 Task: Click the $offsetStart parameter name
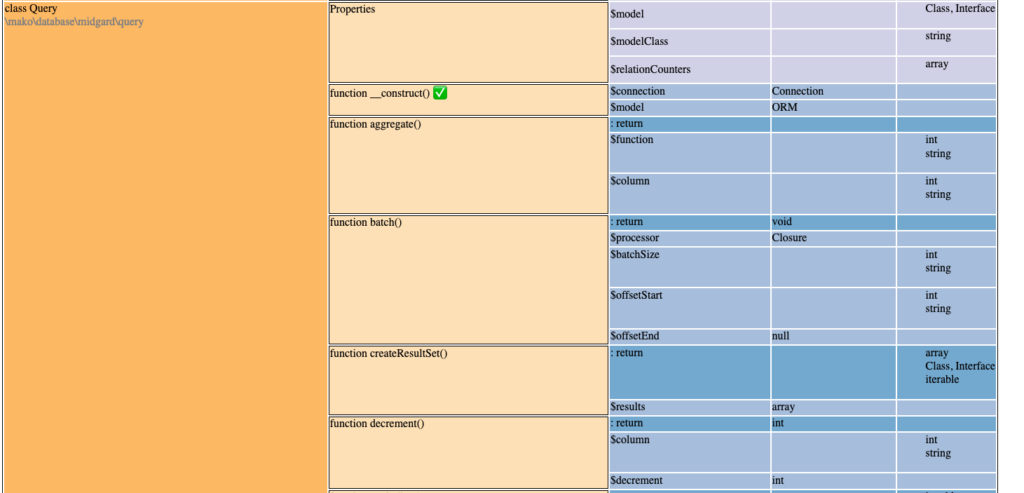637,296
